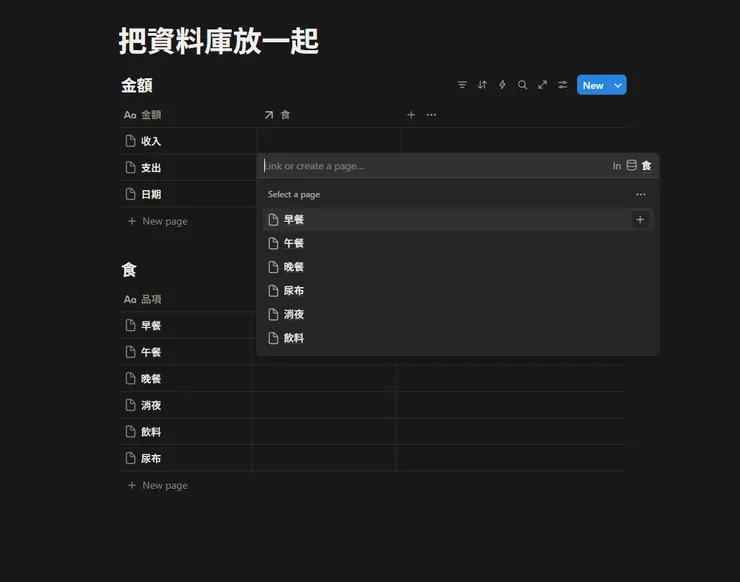Select 尿布 in the page list
This screenshot has width=740, height=582.
457,290
